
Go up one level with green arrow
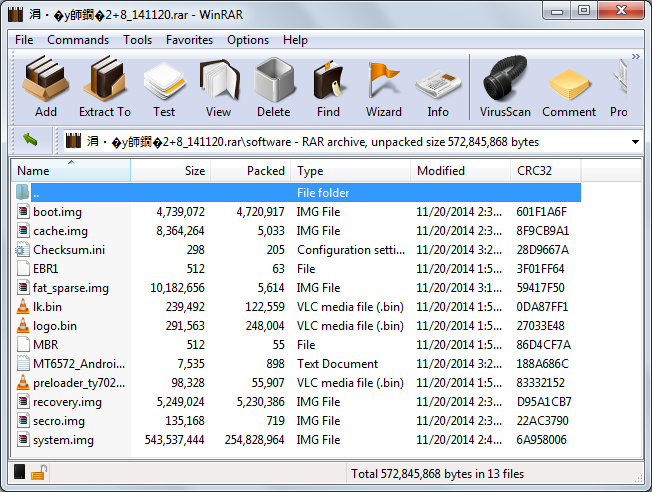(30, 140)
